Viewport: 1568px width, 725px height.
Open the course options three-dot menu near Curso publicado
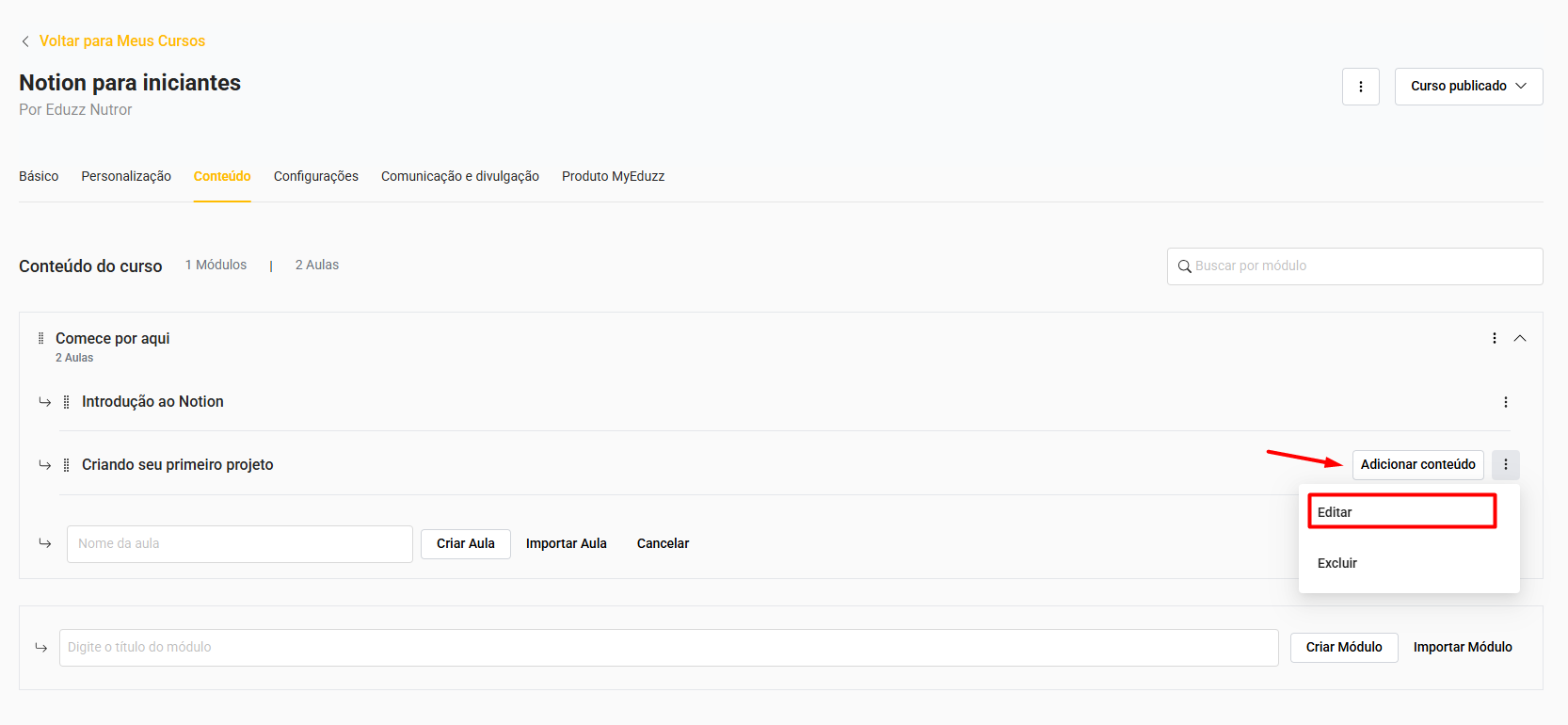[x=1361, y=87]
